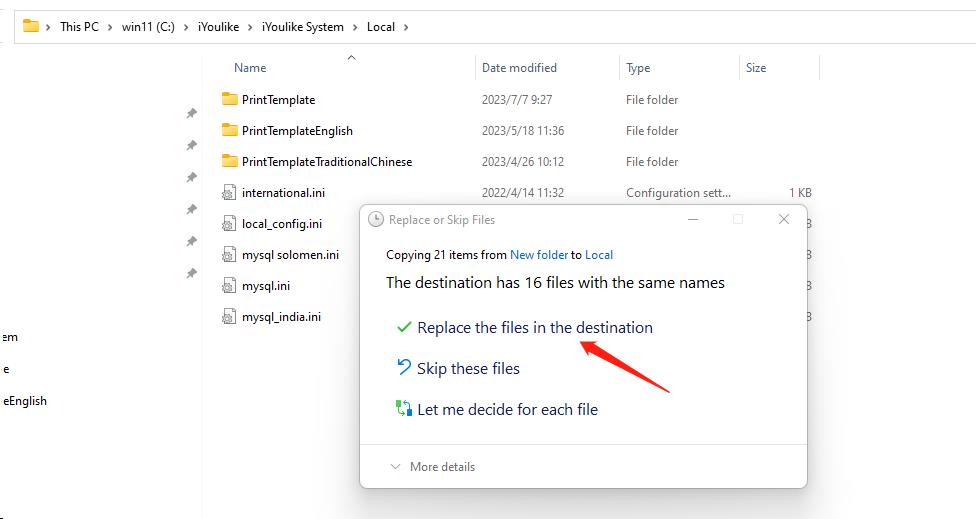The image size is (976, 519).
Task: Click the PrintTemplateEnglish folder icon
Action: click(x=230, y=130)
